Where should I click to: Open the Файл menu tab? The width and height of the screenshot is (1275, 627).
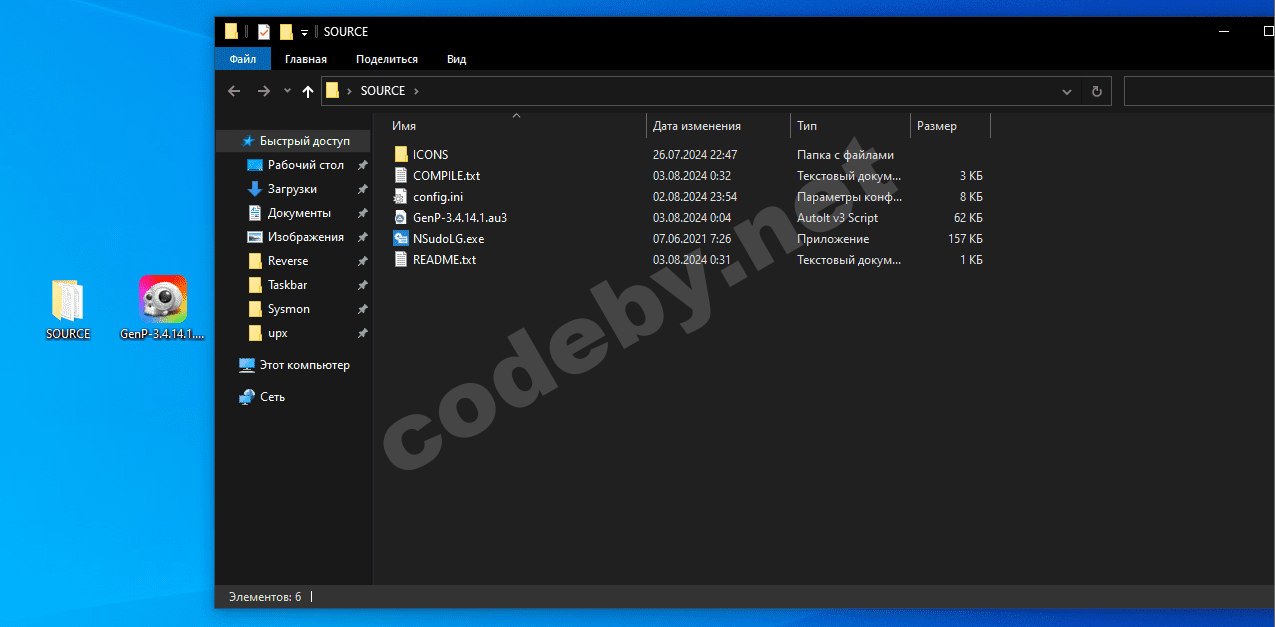[x=242, y=59]
